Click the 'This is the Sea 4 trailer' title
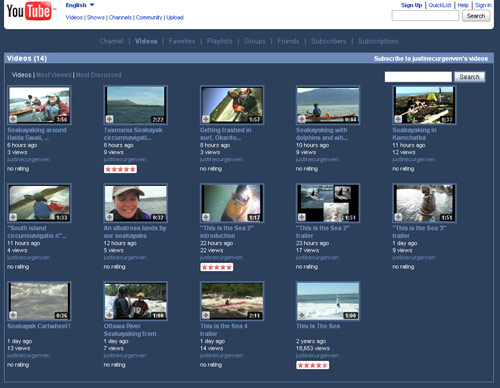500x388 pixels. [x=224, y=330]
